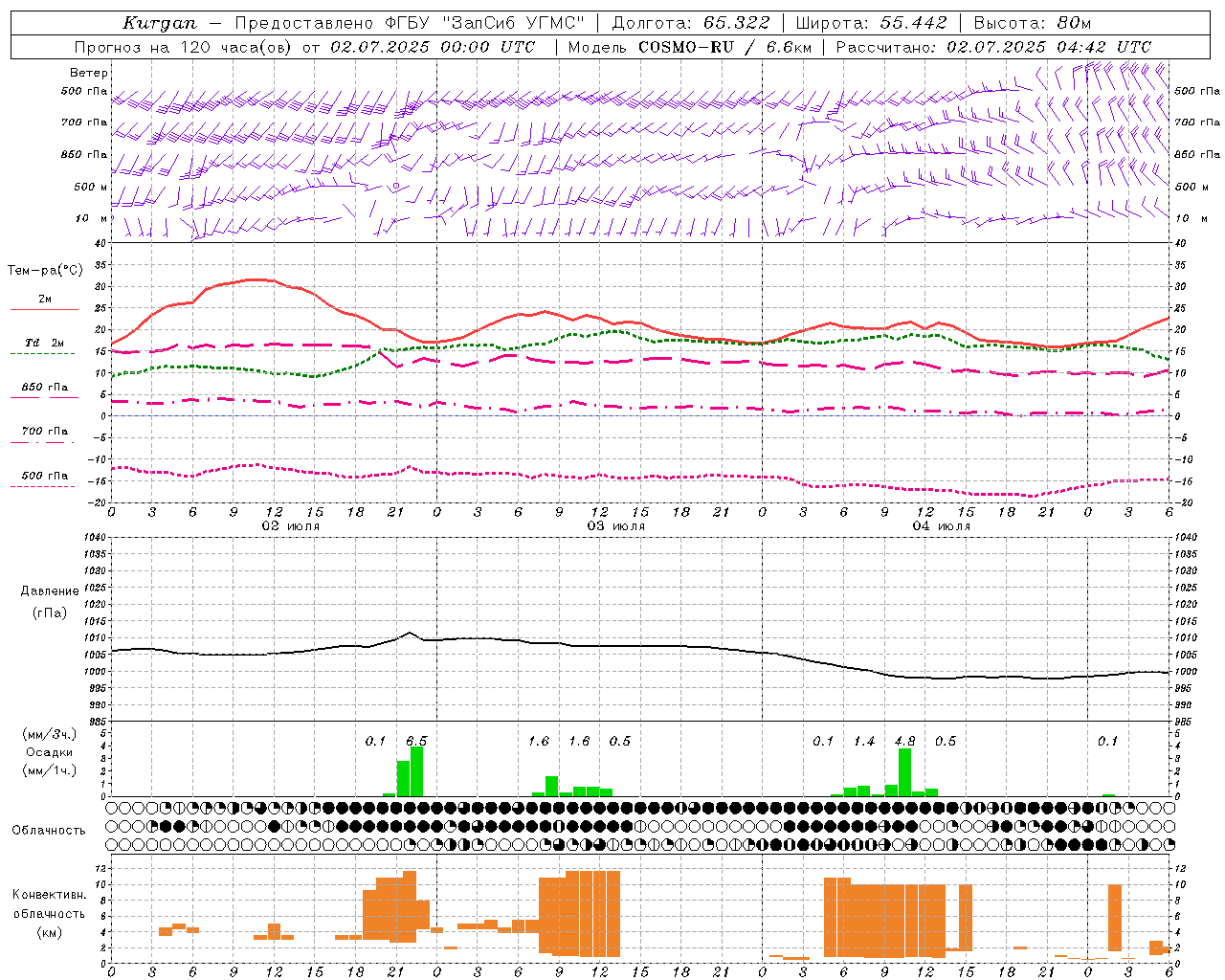Viewport: 1225px width, 980px height.
Task: Click the "4.8" precipitation total value
Action: click(904, 741)
